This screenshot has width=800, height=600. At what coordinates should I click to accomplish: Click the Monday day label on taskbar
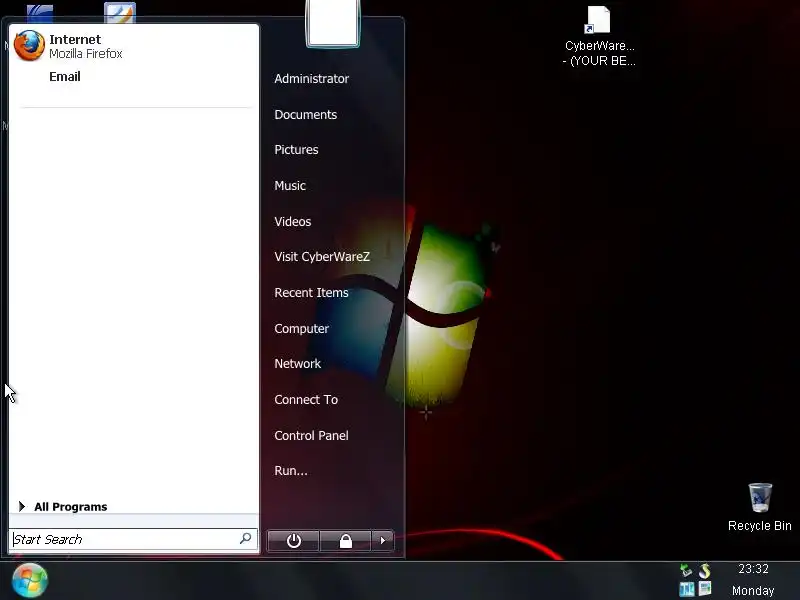753,590
